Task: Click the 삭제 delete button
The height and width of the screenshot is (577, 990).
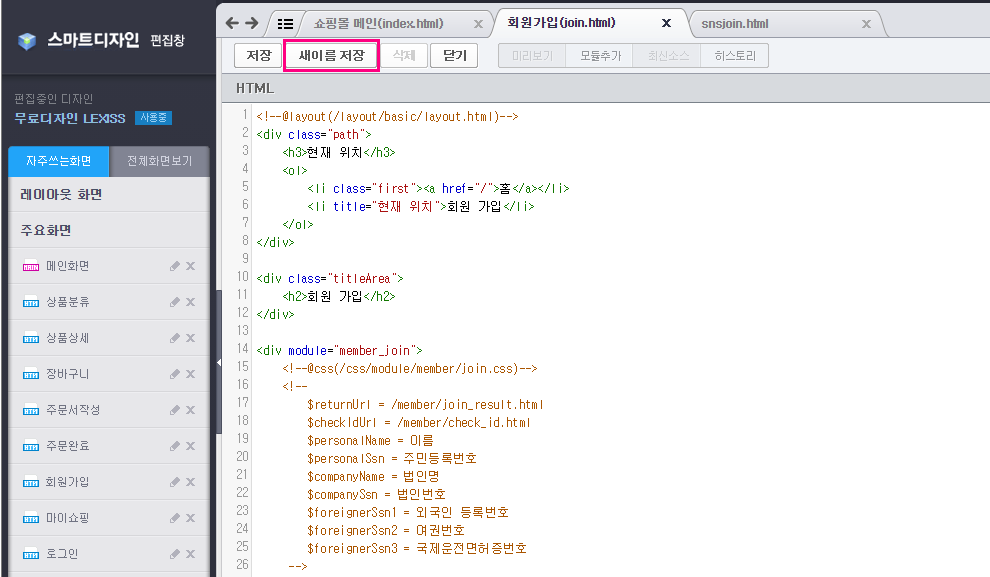Action: click(404, 56)
